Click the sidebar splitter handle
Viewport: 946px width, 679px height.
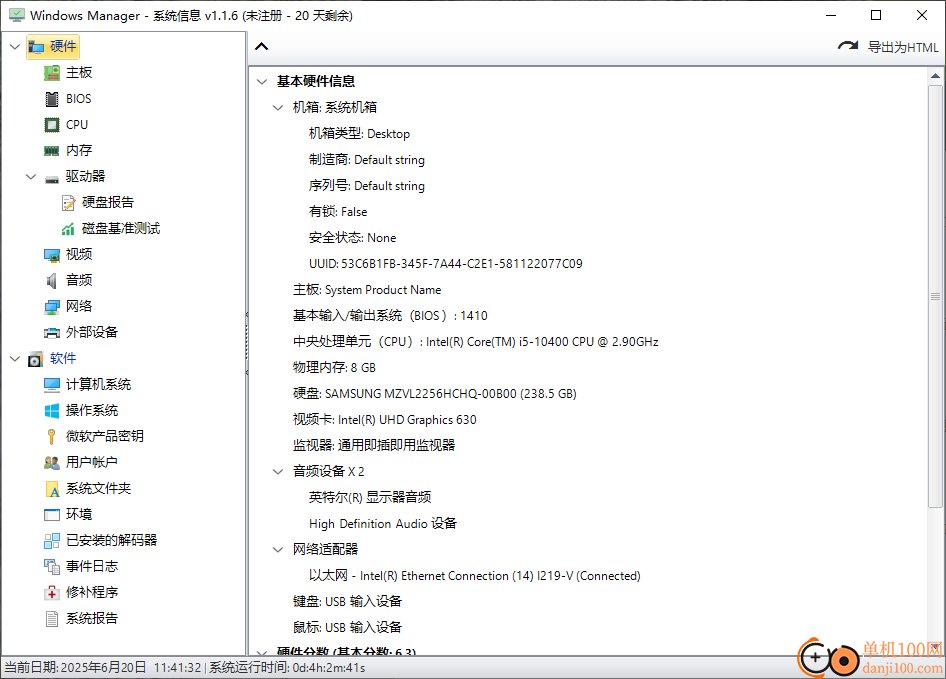pyautogui.click(x=247, y=344)
